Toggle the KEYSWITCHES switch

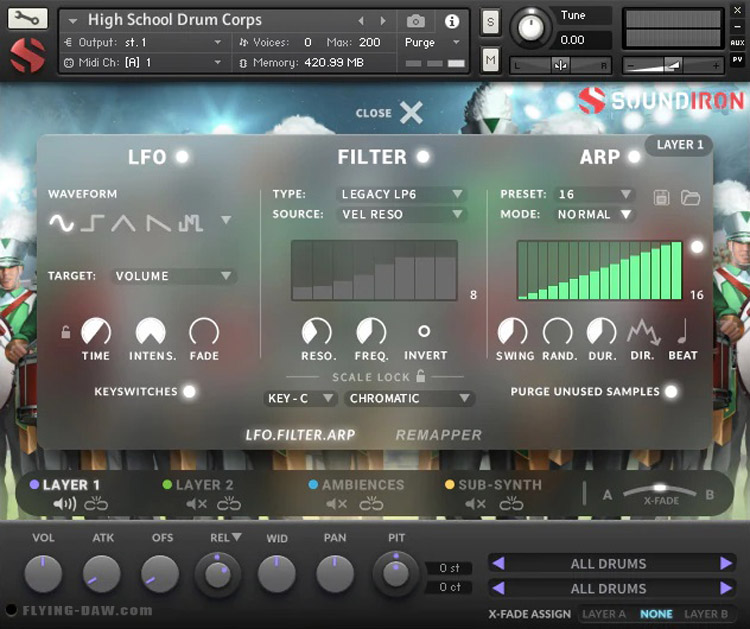point(190,391)
